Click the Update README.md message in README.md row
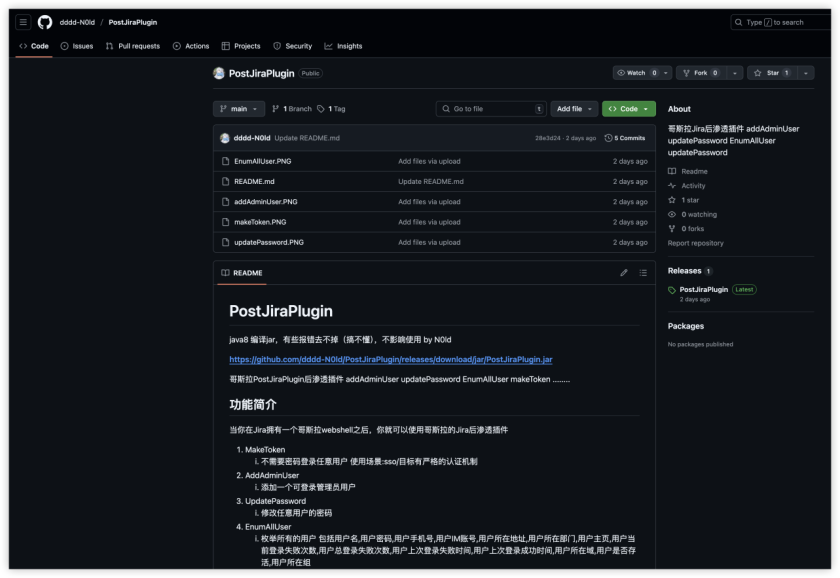 tap(431, 182)
